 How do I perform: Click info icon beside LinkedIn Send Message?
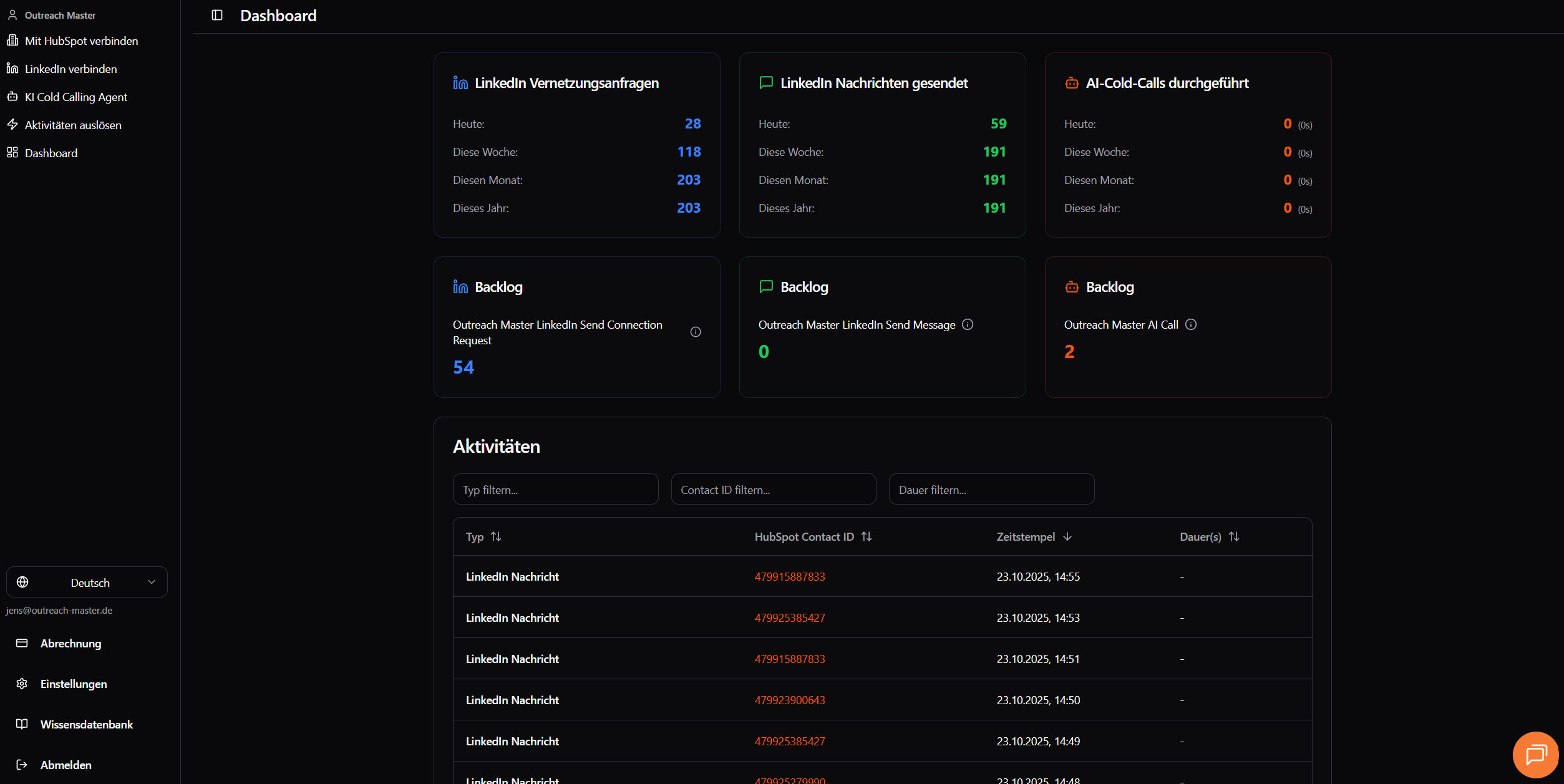[968, 324]
